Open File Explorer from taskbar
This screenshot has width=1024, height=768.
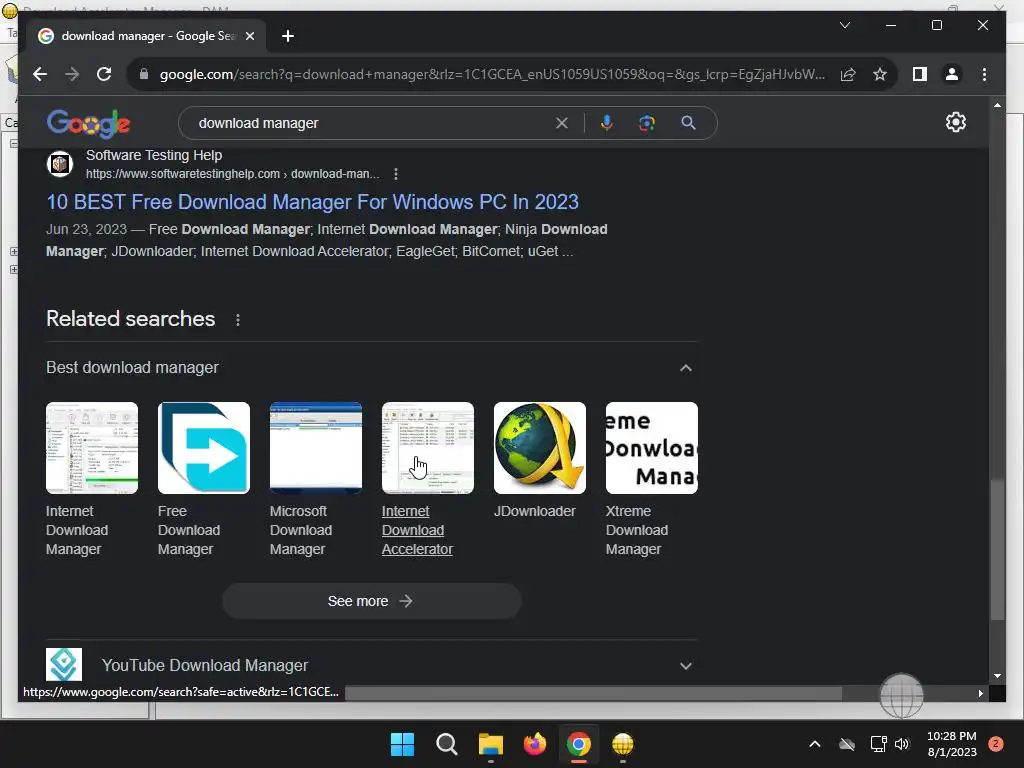(490, 744)
